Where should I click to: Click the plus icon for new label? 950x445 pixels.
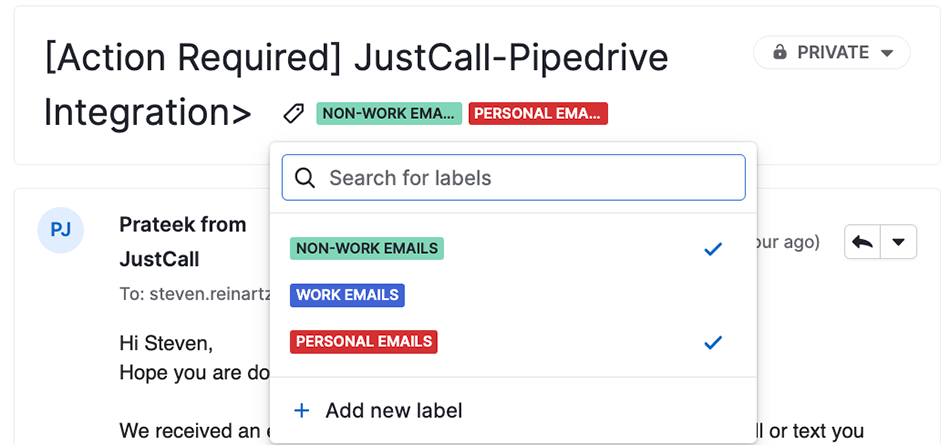[x=301, y=411]
